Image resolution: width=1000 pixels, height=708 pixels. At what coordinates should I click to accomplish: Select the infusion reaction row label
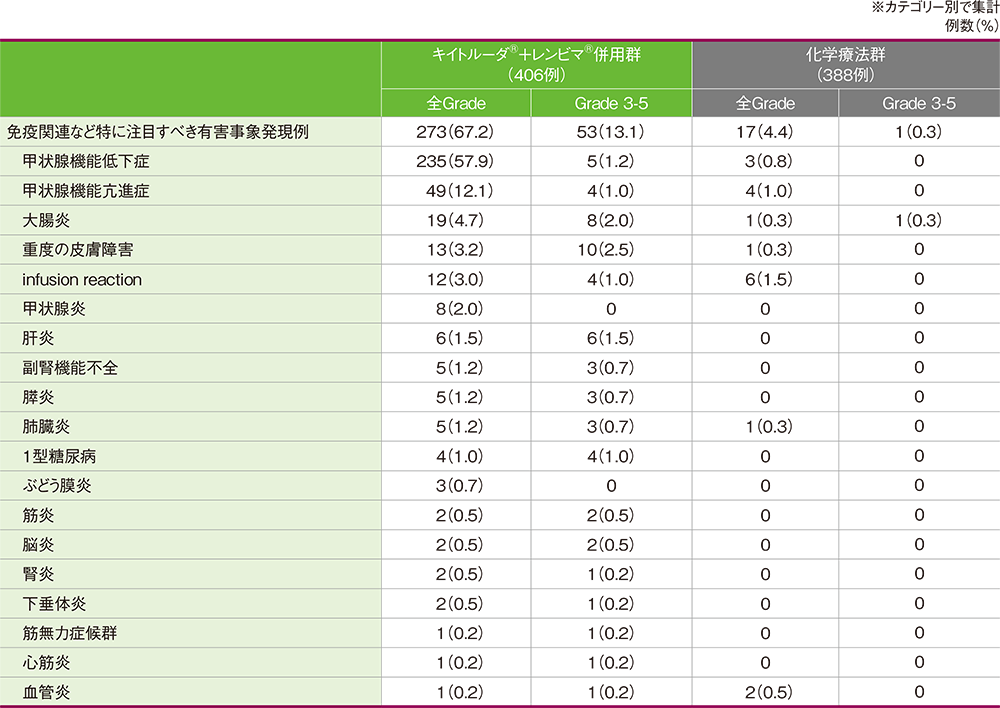tap(82, 280)
